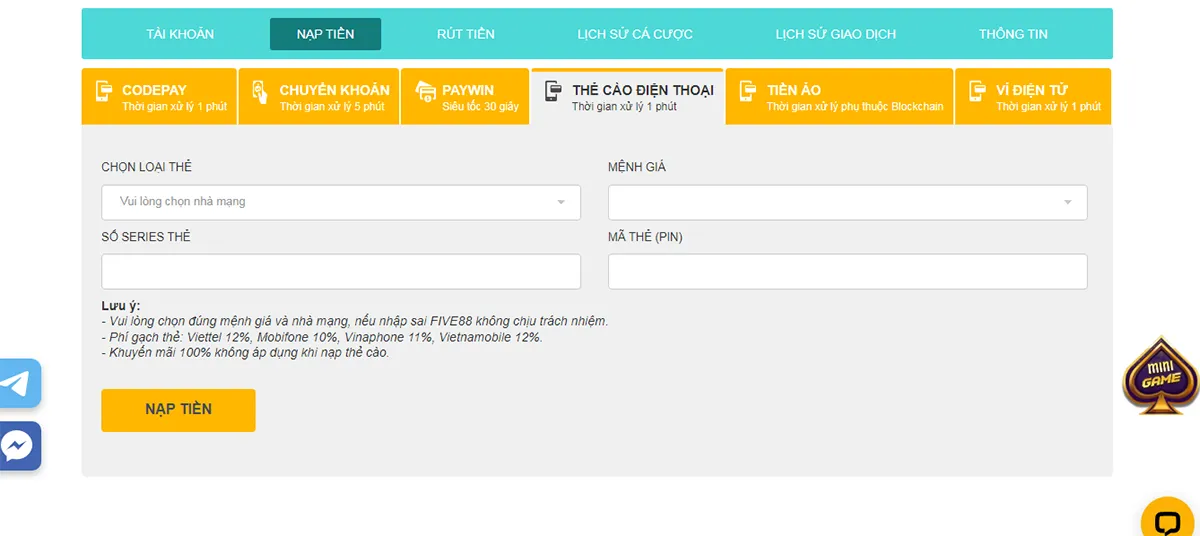
Task: Open the VÍ ĐIỆN TỬ tab
Action: click(x=1033, y=97)
